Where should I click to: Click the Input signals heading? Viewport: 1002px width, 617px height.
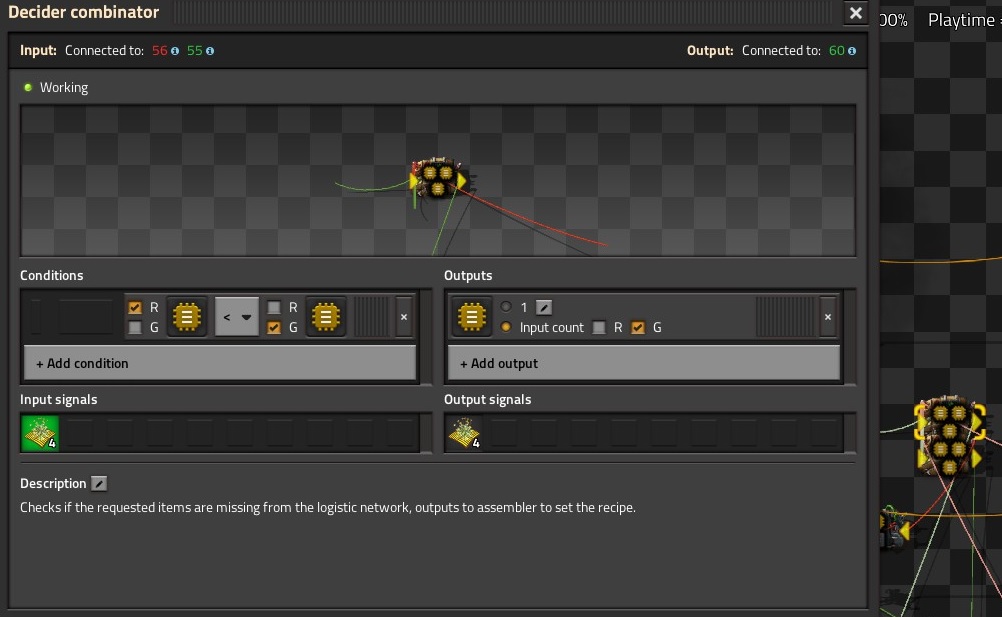tap(59, 400)
